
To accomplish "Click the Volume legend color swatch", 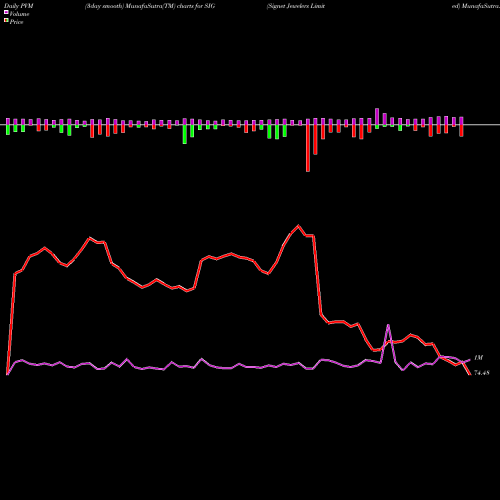I will click(6, 12).
